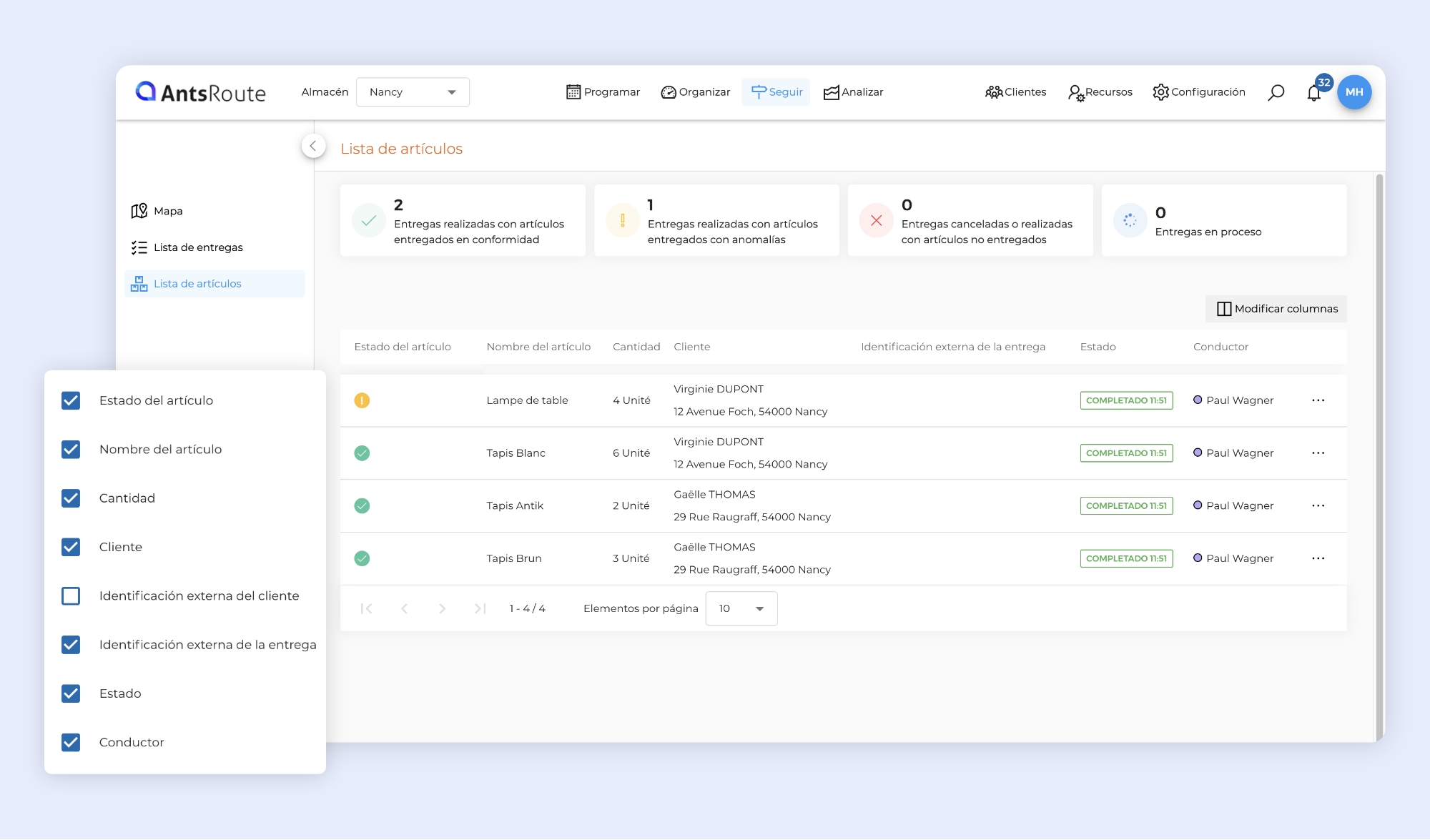The height and width of the screenshot is (840, 1430).
Task: Uncheck the Conductor column checkbox
Action: (71, 742)
